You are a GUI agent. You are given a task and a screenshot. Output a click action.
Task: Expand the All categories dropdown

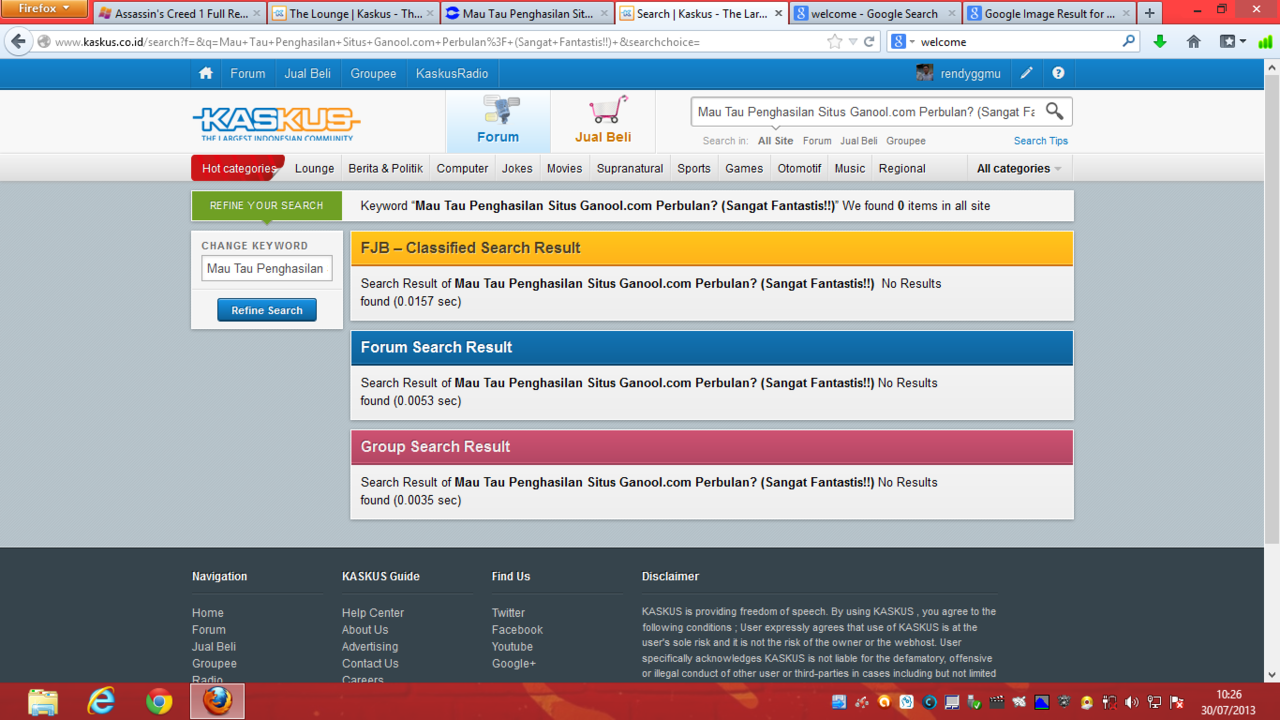[x=1019, y=168]
